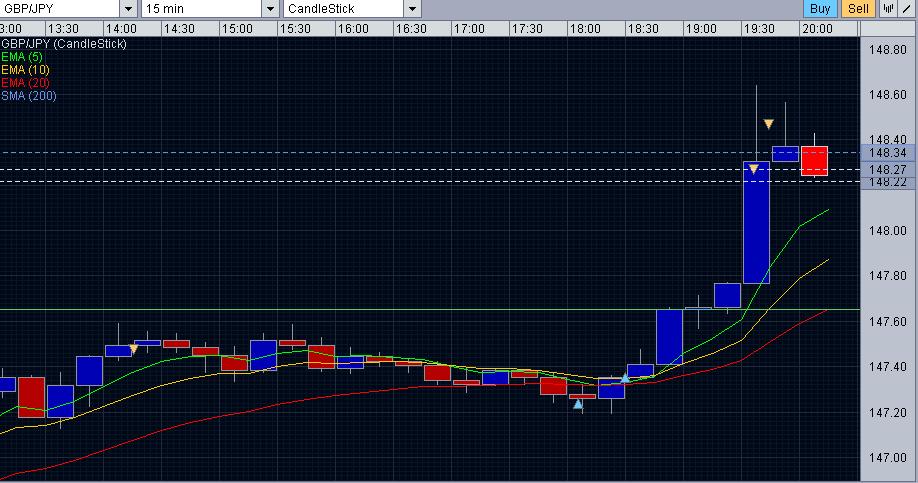
Task: Open the GBP/JPY currency pair dropdown arrow
Action: (128, 9)
